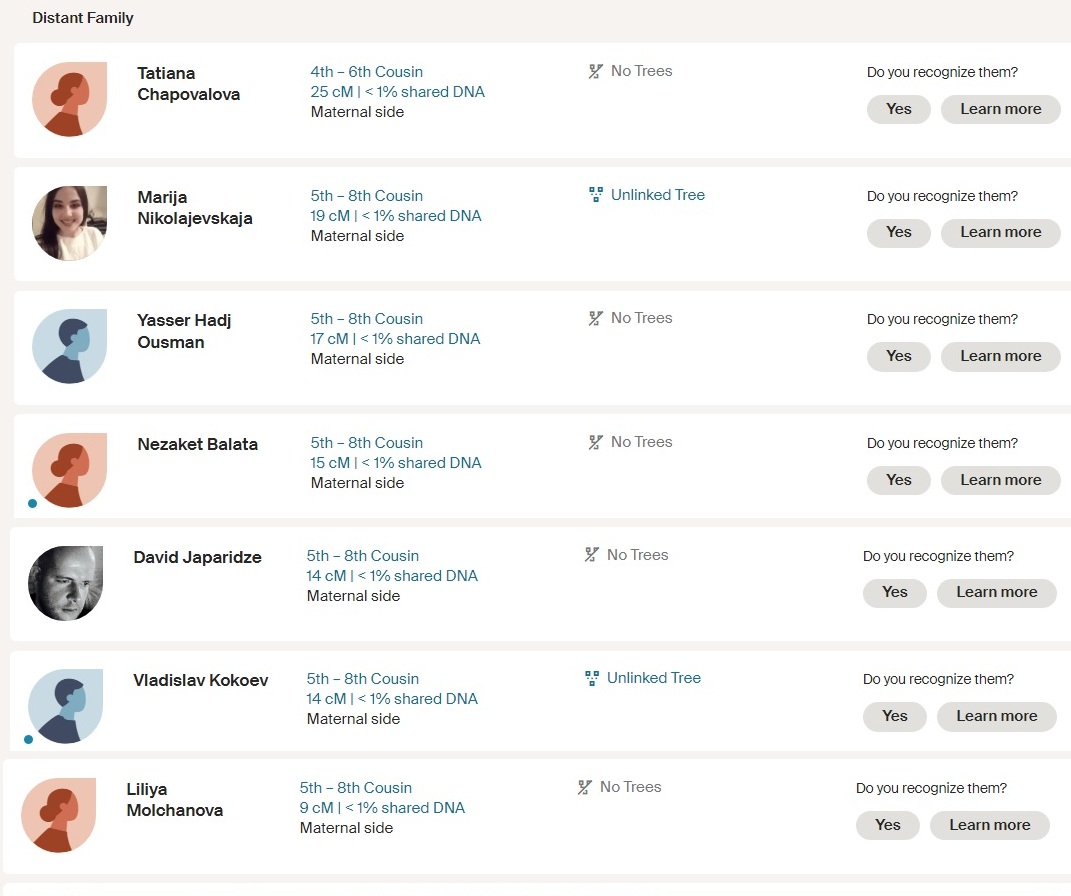Open David Japaridze's profile photo
Screen dimensions: 1071x896
[x=65, y=583]
